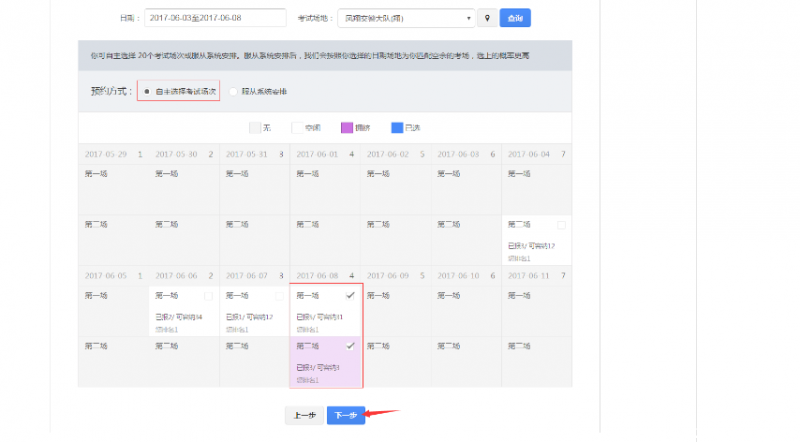The image size is (800, 442).
Task: Click the 2017-06-04 date column header
Action: (537, 154)
